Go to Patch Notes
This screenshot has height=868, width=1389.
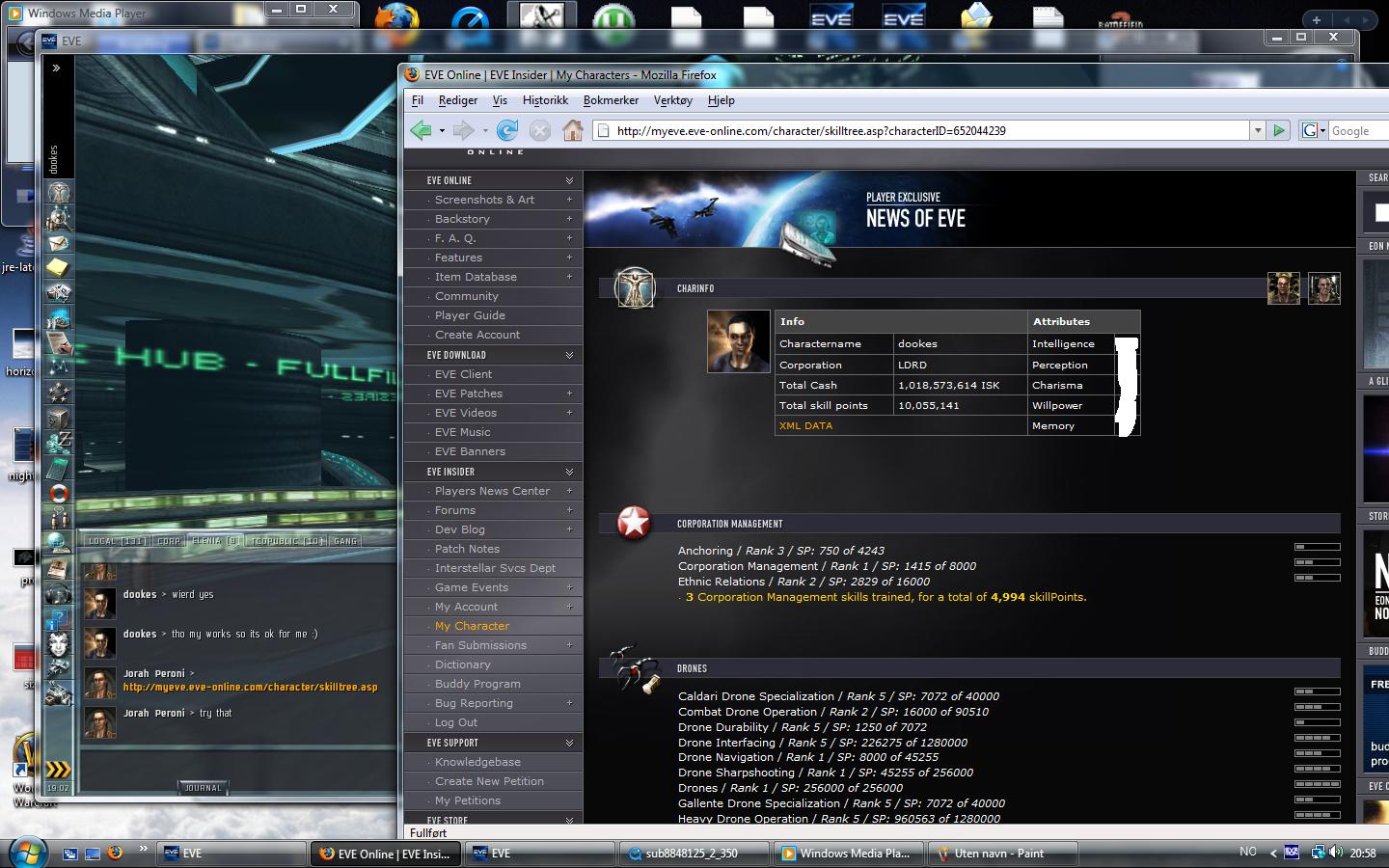pos(467,549)
